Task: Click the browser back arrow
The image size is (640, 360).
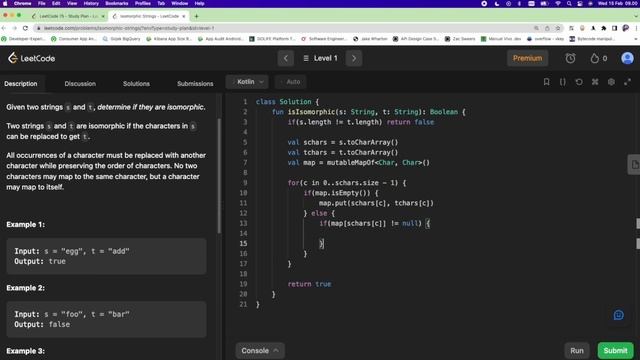Action: pos(4,28)
